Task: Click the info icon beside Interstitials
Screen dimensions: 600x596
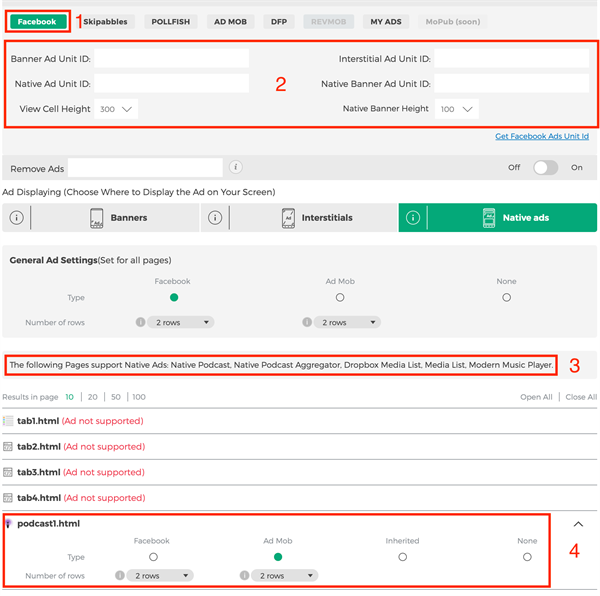Action: click(x=215, y=218)
